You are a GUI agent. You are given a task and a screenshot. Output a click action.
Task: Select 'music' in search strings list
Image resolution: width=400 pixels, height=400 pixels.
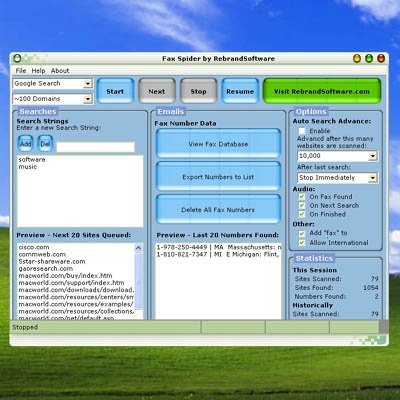(28, 167)
